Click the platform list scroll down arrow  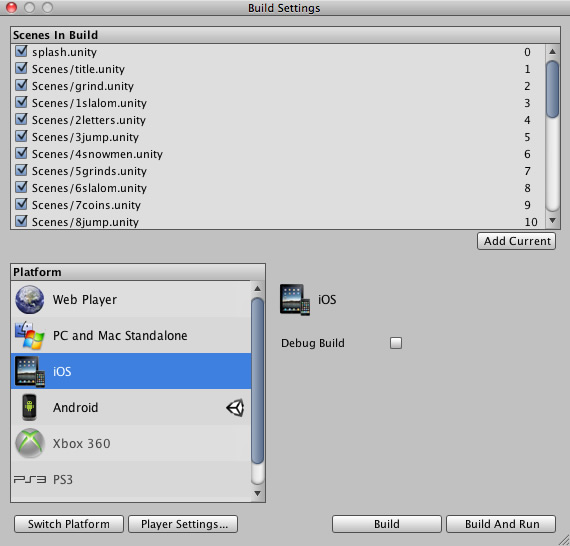(257, 493)
